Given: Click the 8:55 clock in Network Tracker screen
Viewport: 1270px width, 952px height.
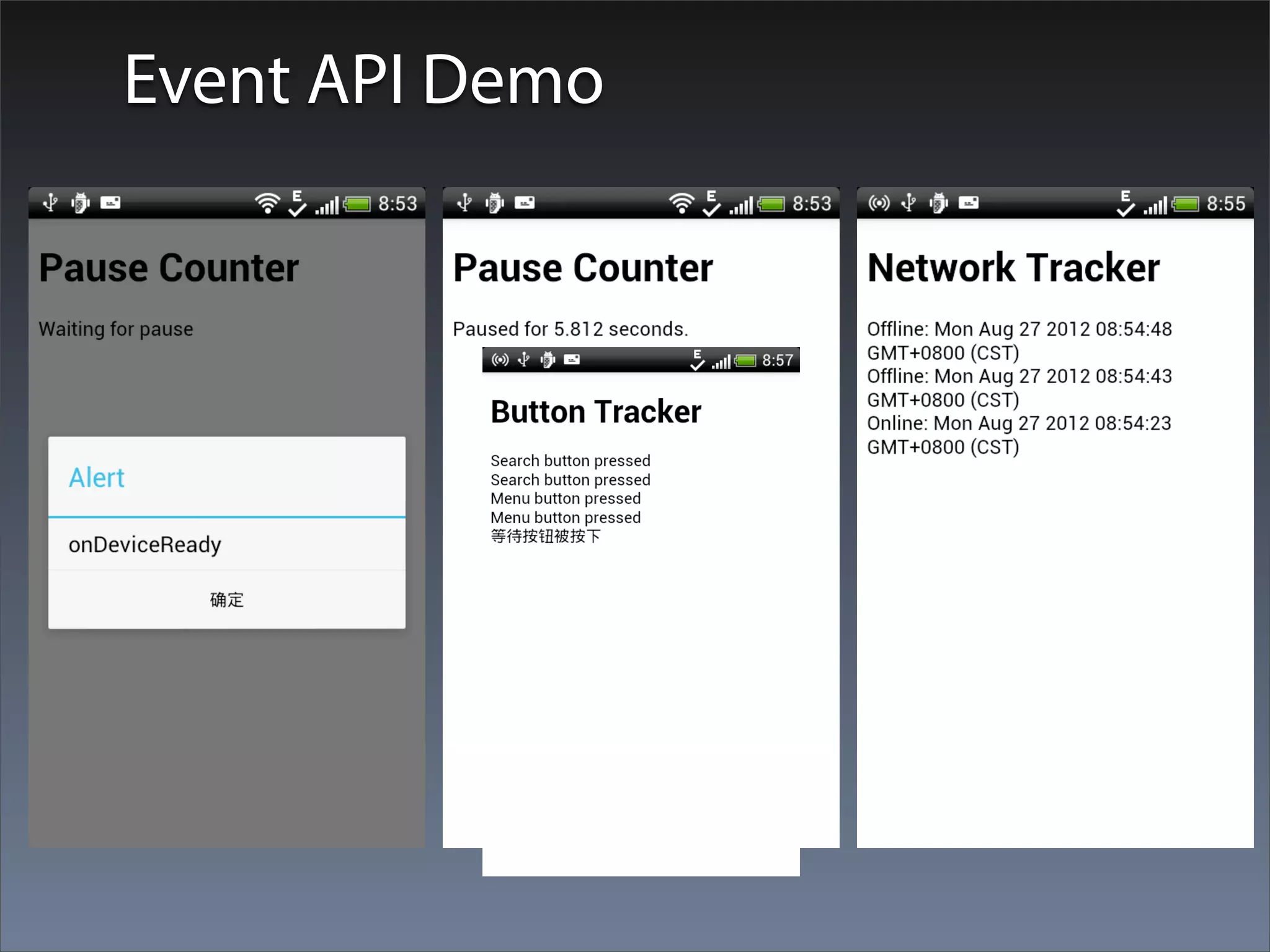Looking at the screenshot, I should click(1226, 204).
